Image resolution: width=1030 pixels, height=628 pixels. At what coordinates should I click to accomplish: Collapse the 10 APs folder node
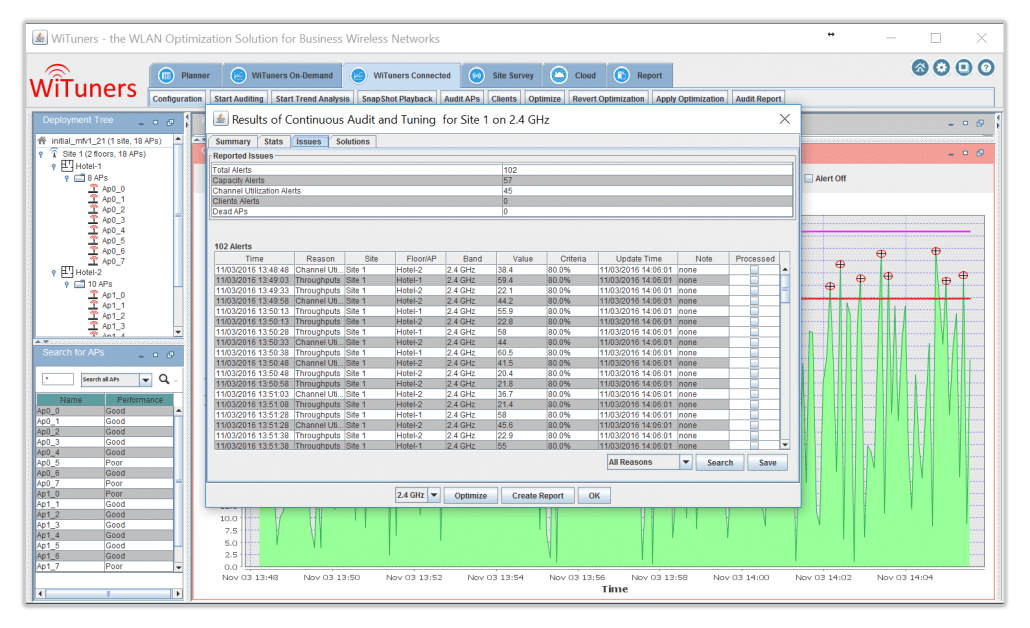point(66,284)
